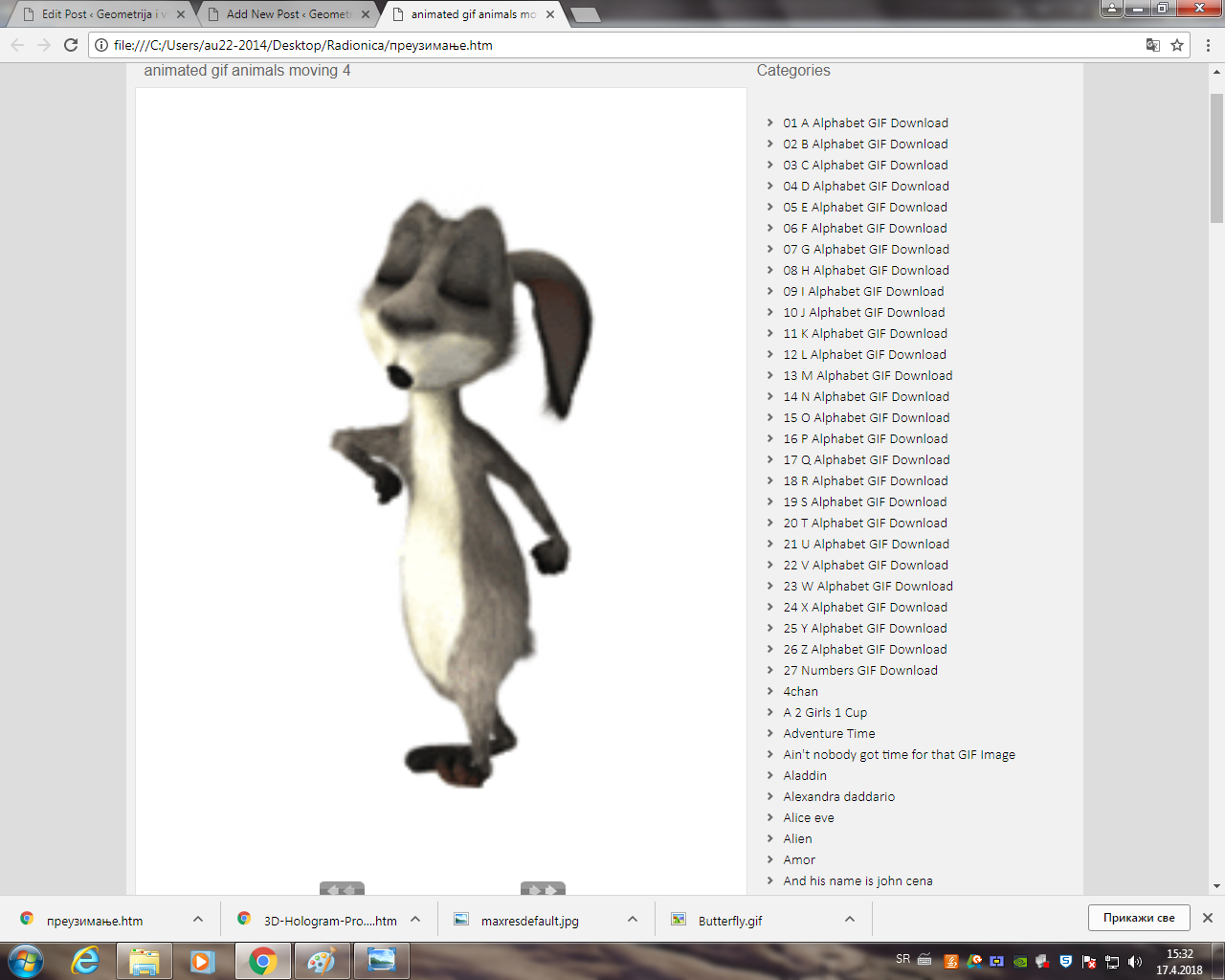
Task: Open the photo viewer taskbar icon
Action: tap(381, 961)
